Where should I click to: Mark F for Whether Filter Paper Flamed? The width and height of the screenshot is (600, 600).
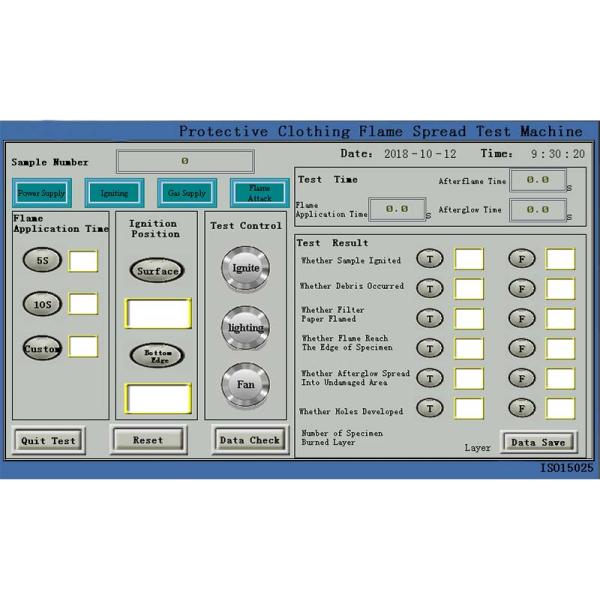(521, 319)
